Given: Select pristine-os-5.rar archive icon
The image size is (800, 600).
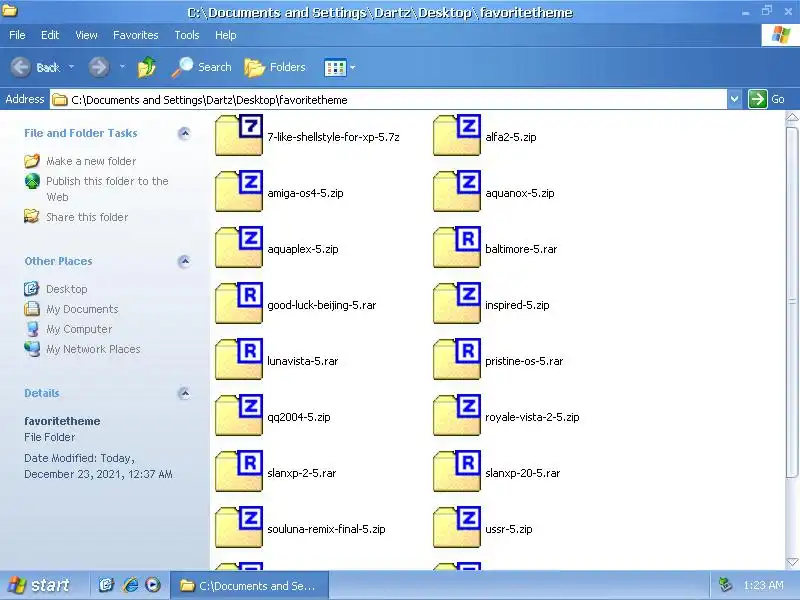Looking at the screenshot, I should click(457, 359).
